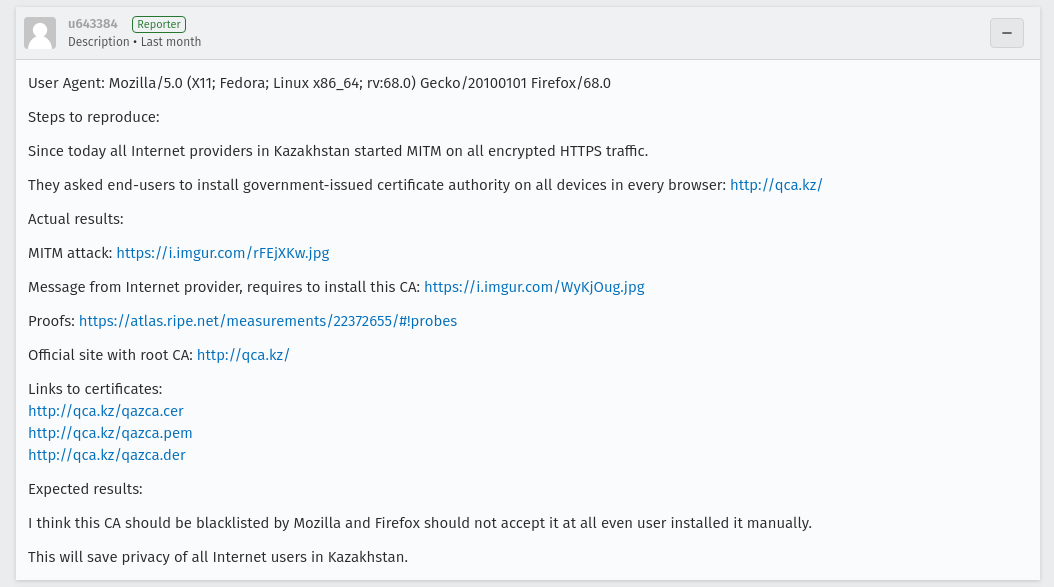Click the green Reporter badge

click(x=159, y=24)
